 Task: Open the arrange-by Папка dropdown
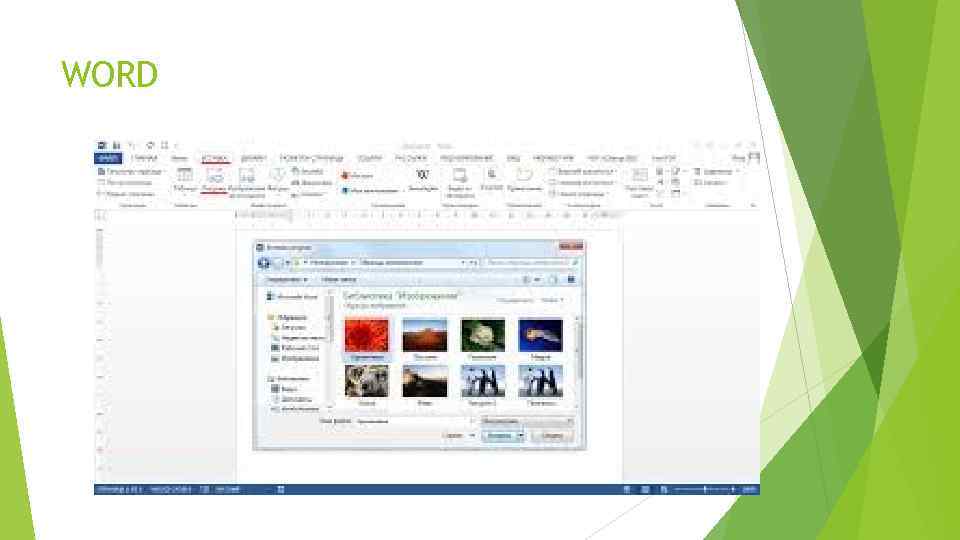[x=551, y=301]
